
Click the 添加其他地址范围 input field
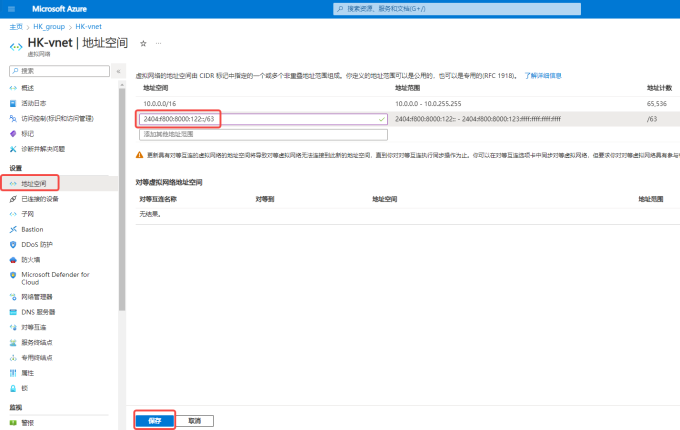pos(263,134)
